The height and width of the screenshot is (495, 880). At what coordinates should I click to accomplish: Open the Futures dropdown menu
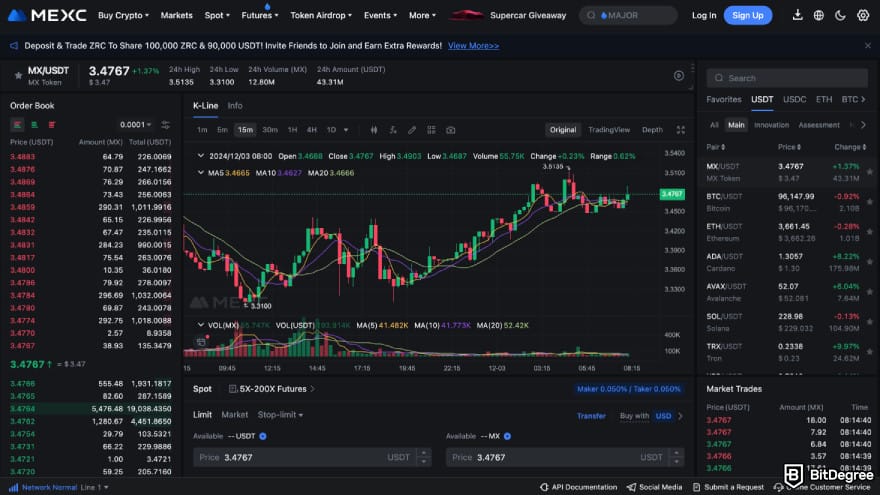click(x=260, y=15)
